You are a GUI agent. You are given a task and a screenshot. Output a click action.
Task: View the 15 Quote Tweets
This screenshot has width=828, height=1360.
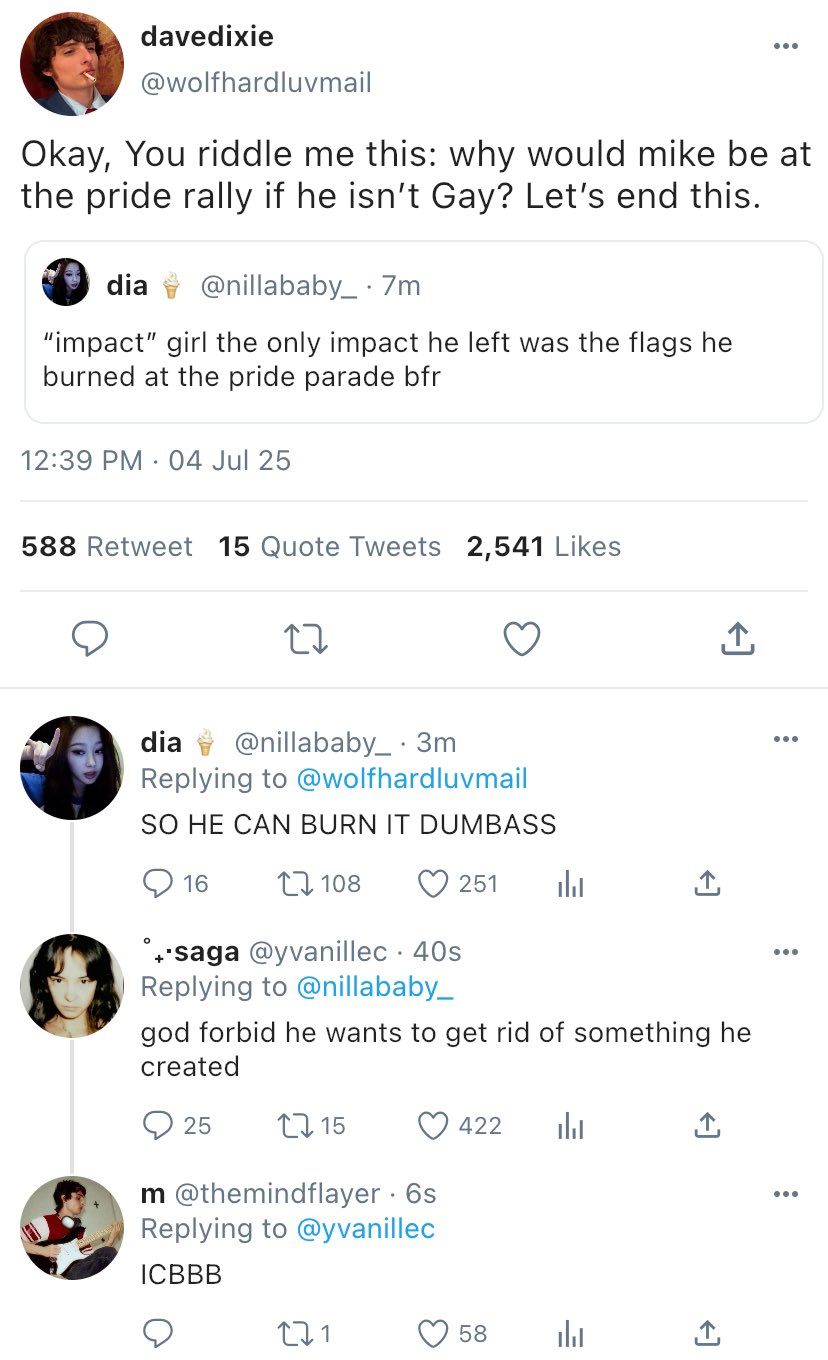pyautogui.click(x=330, y=547)
